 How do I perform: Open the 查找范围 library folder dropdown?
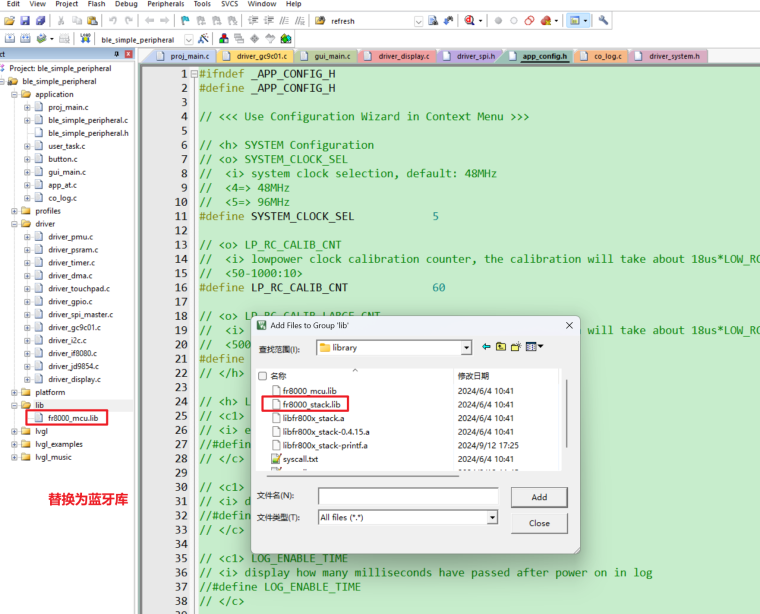point(466,348)
